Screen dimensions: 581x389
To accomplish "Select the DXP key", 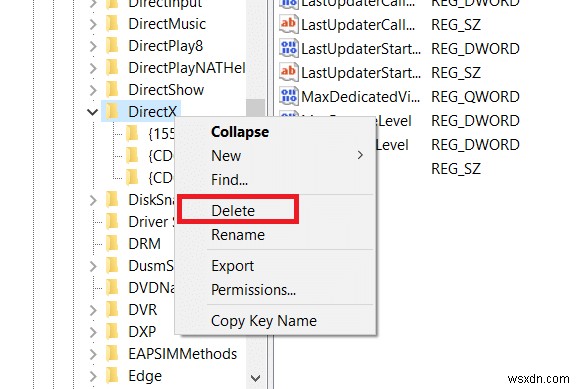I will (x=142, y=332).
